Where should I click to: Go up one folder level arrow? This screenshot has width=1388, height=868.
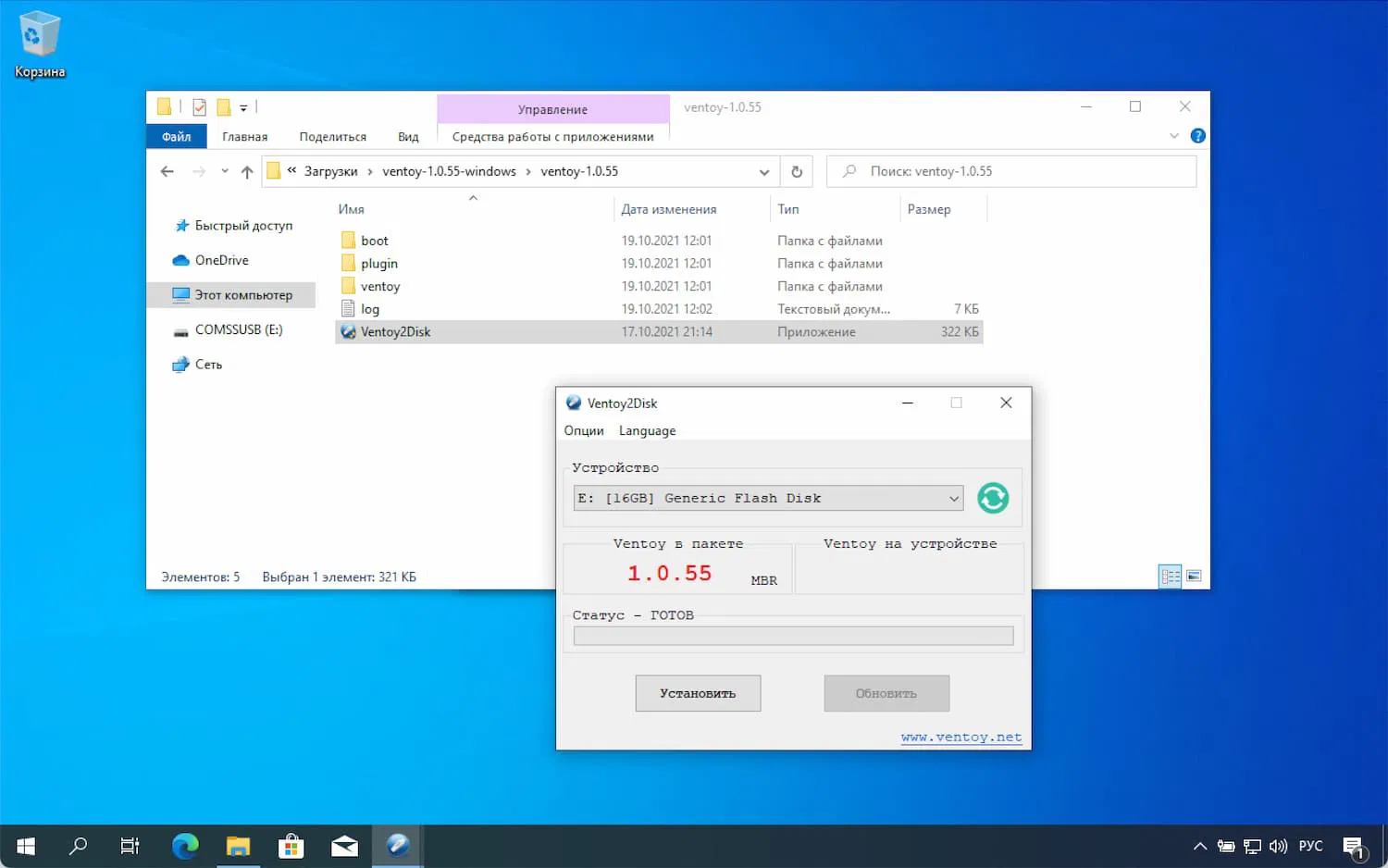point(247,172)
